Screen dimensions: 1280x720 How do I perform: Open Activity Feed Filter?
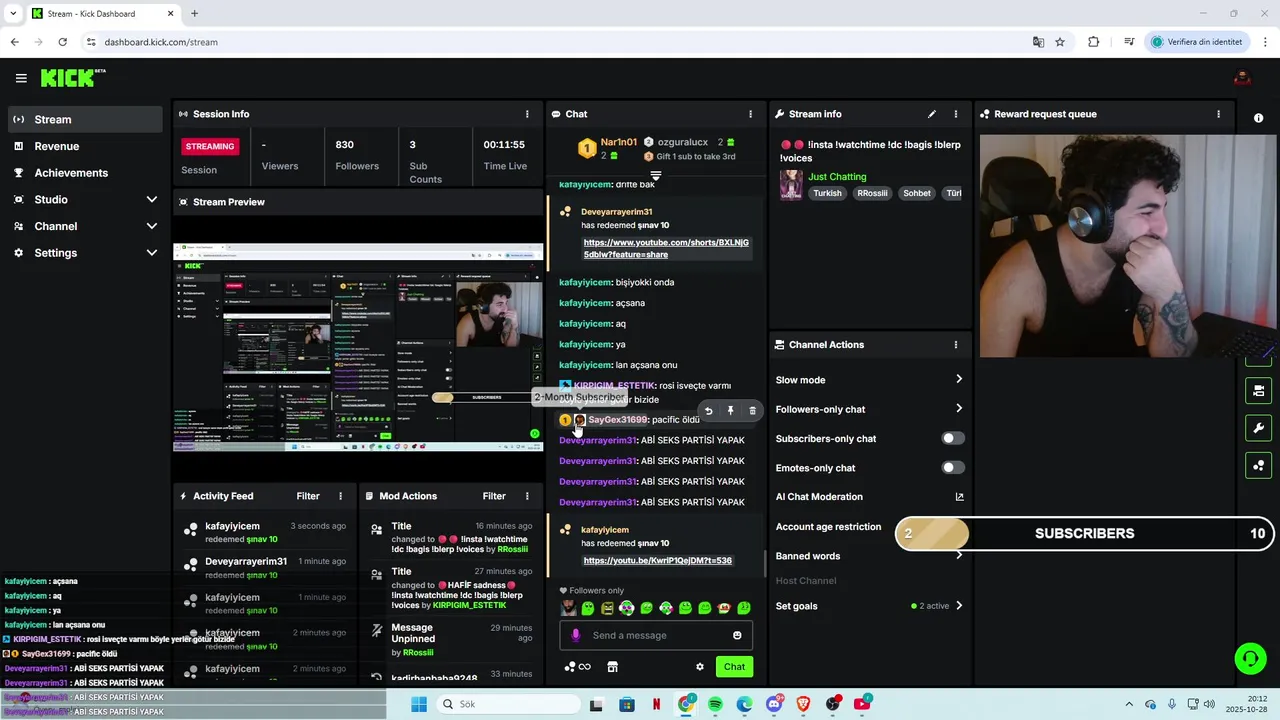click(x=308, y=496)
